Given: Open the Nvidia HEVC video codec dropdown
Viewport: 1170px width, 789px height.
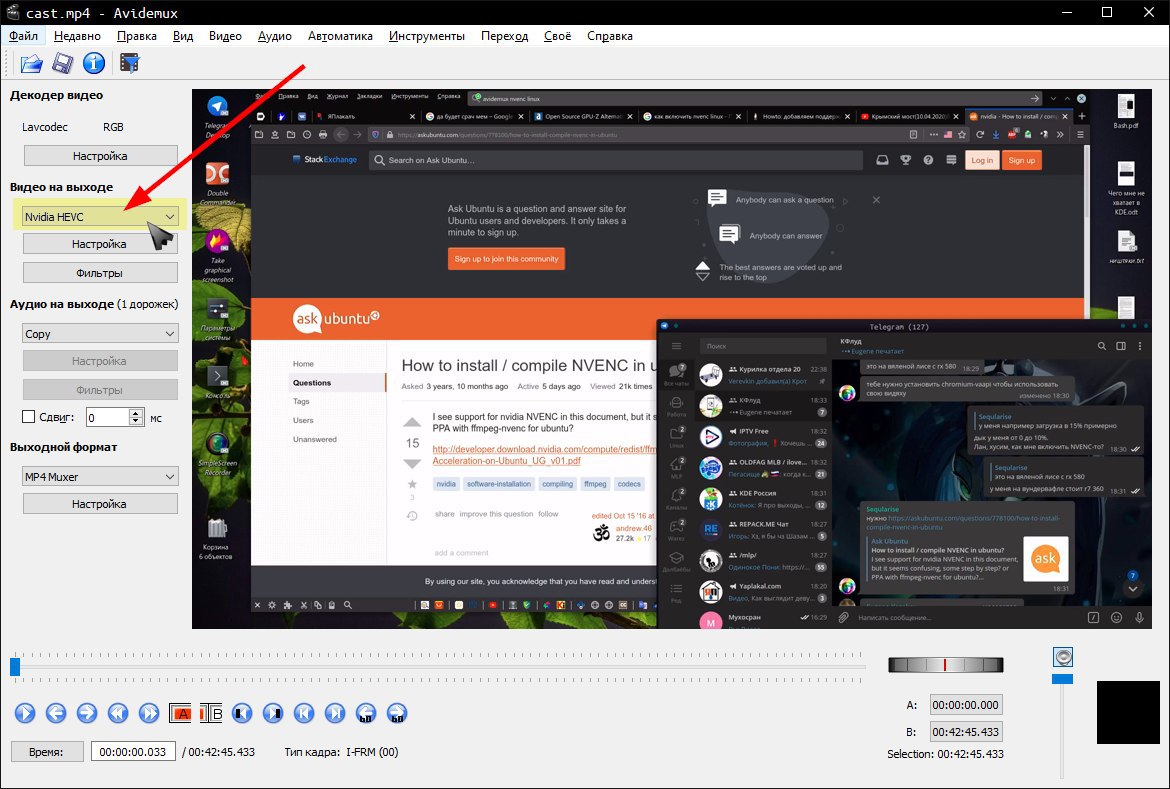Looking at the screenshot, I should coord(100,216).
